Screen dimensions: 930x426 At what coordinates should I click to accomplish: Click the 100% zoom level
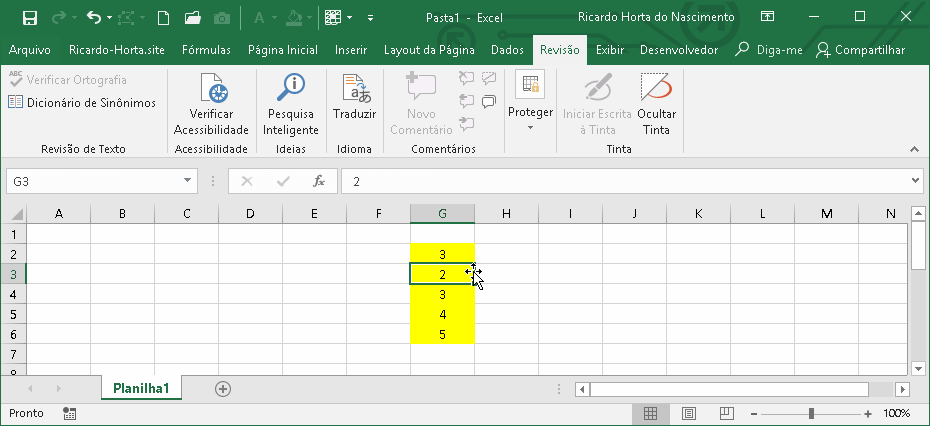(897, 414)
